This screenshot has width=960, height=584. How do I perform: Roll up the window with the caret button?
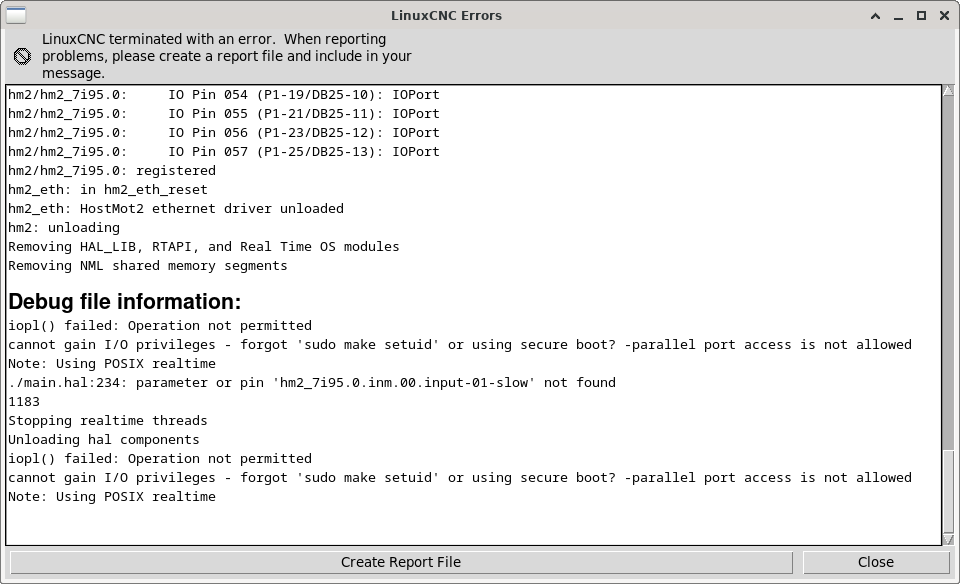point(876,16)
